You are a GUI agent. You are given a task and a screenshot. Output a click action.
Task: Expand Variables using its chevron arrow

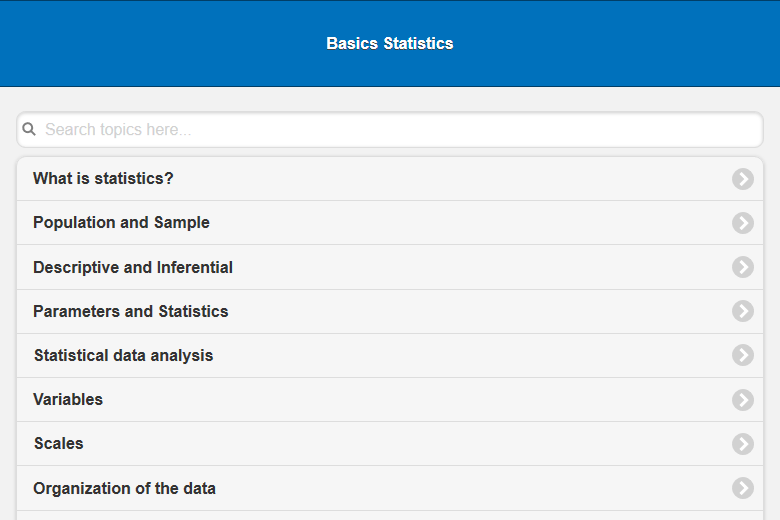click(742, 400)
